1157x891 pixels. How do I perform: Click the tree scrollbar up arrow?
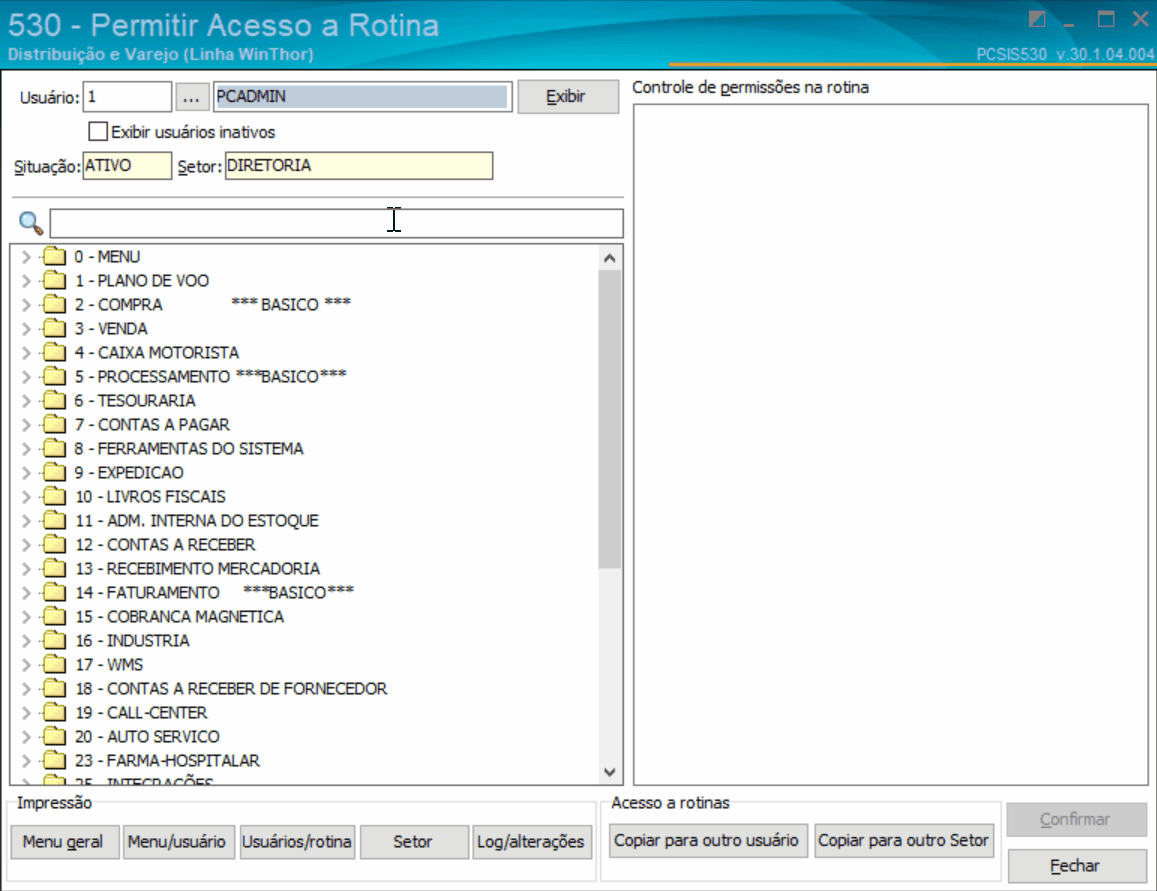click(x=609, y=258)
